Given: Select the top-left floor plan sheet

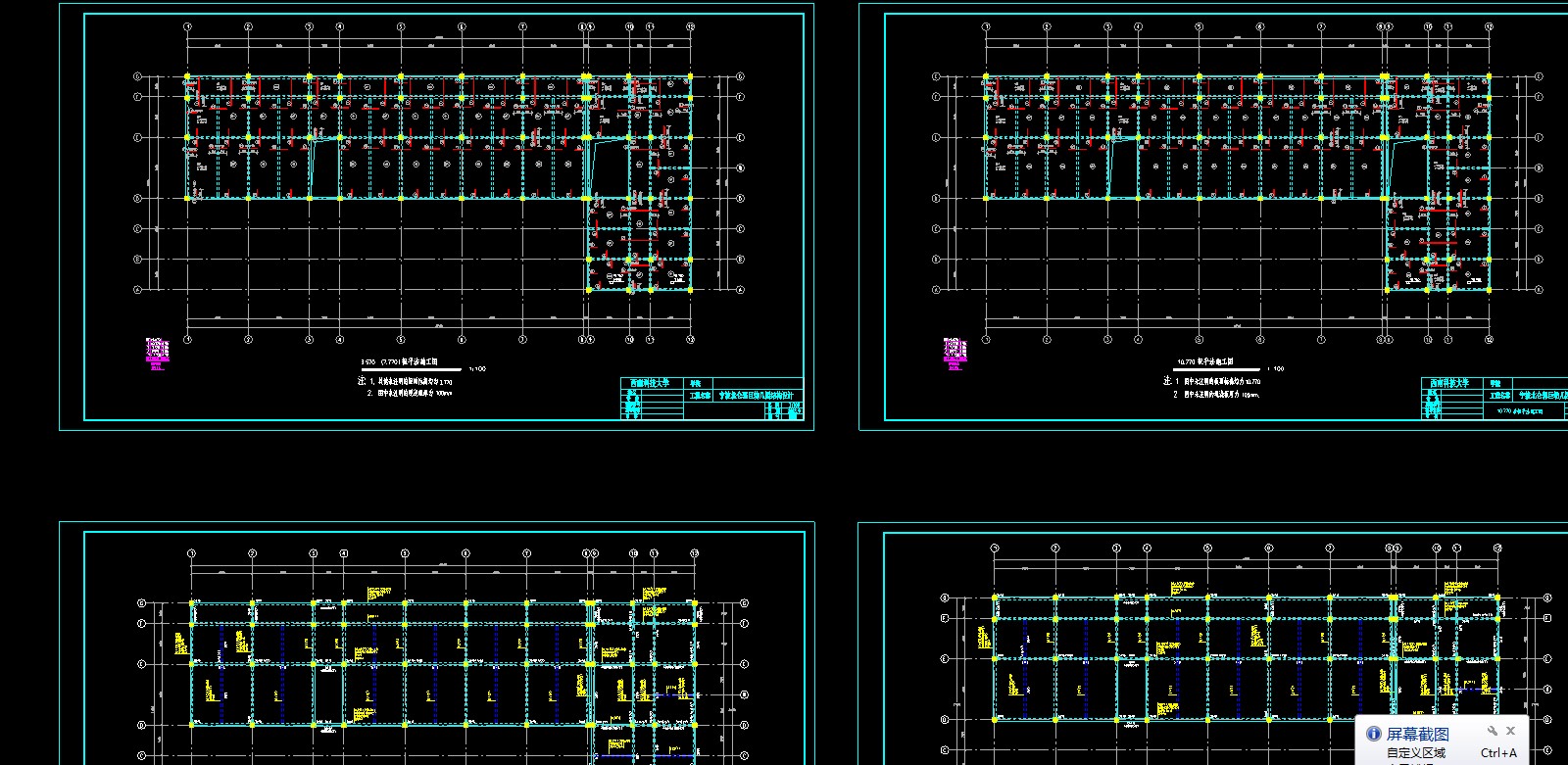Looking at the screenshot, I should [x=436, y=216].
